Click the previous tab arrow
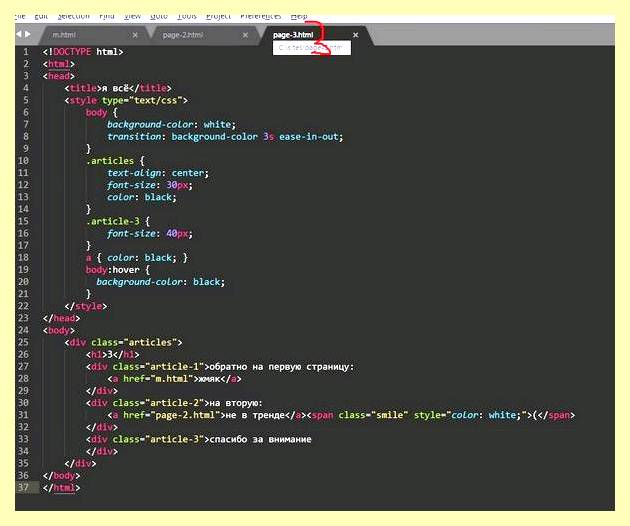 (x=19, y=34)
